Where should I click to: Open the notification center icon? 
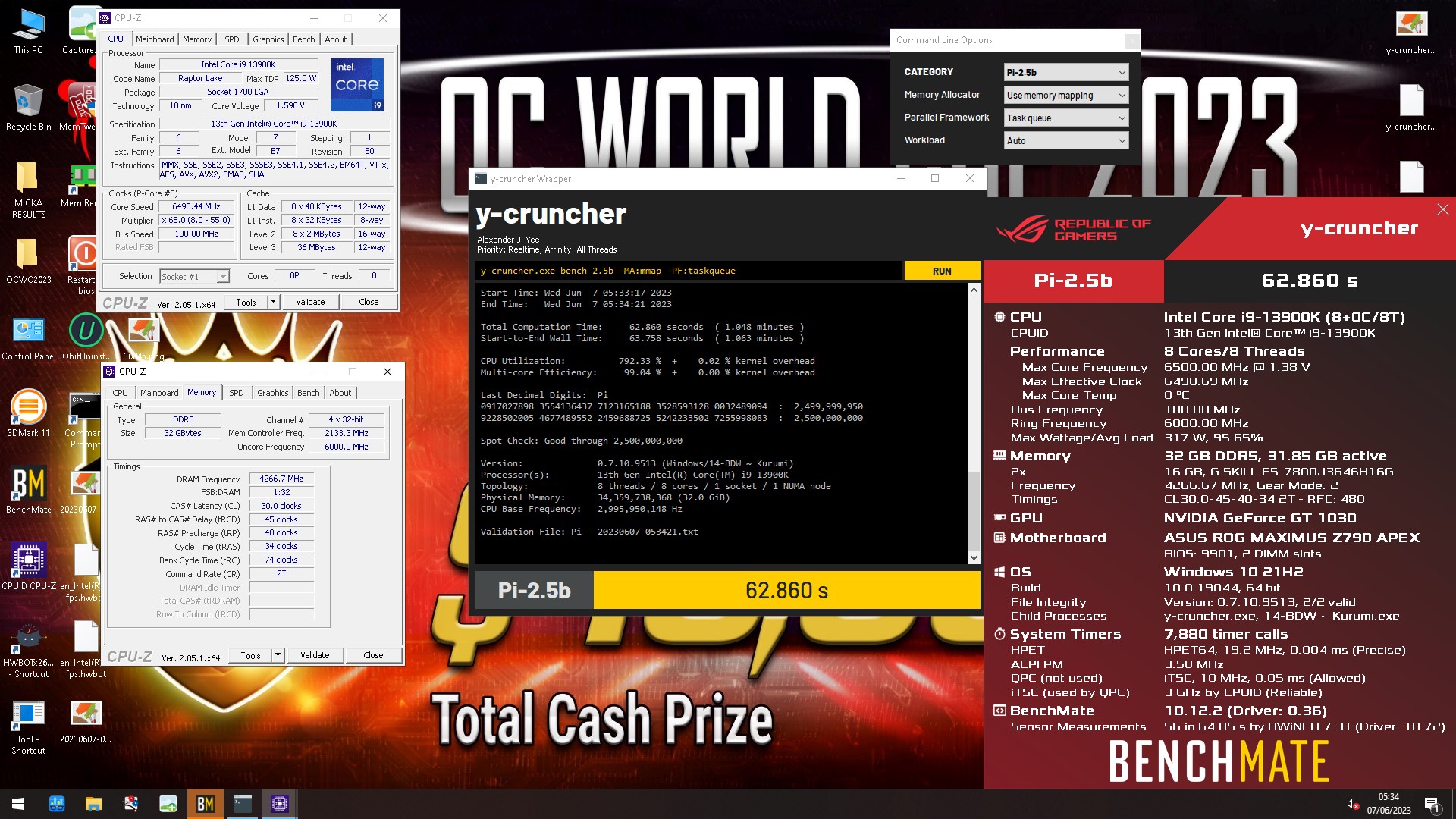(x=1432, y=804)
